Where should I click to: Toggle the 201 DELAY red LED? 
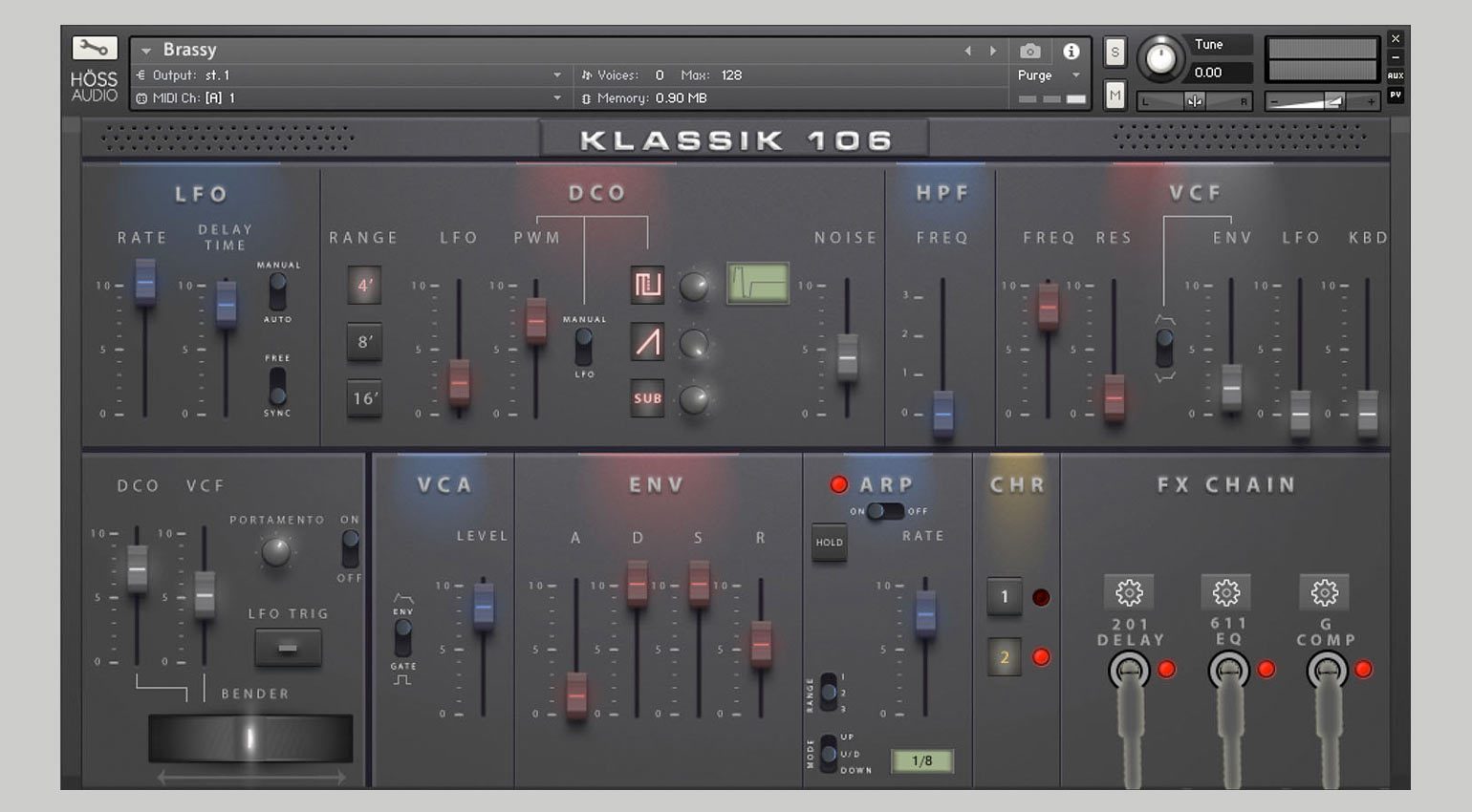1167,670
